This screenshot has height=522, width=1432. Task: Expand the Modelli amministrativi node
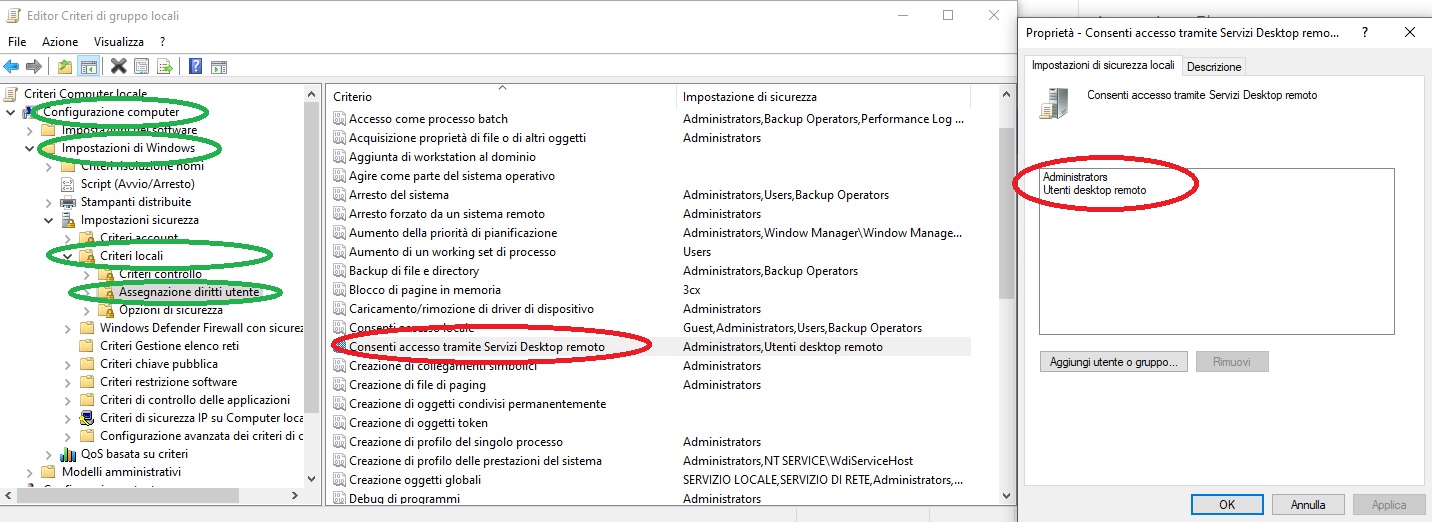click(x=29, y=472)
